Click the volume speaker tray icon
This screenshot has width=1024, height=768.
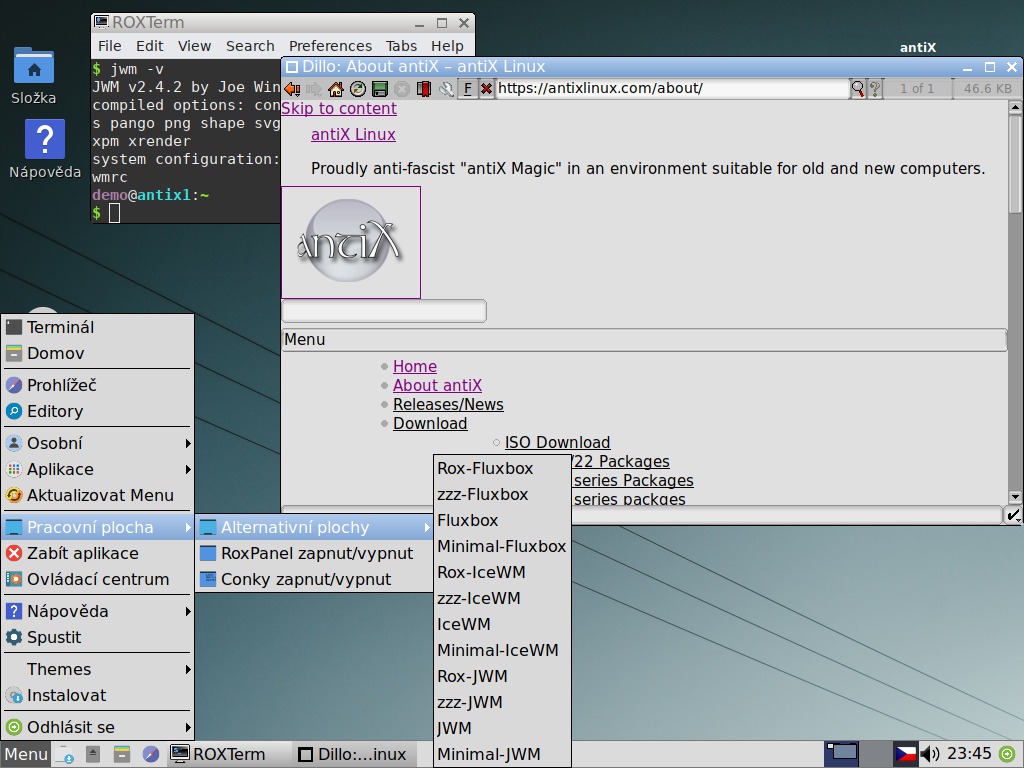(929, 754)
